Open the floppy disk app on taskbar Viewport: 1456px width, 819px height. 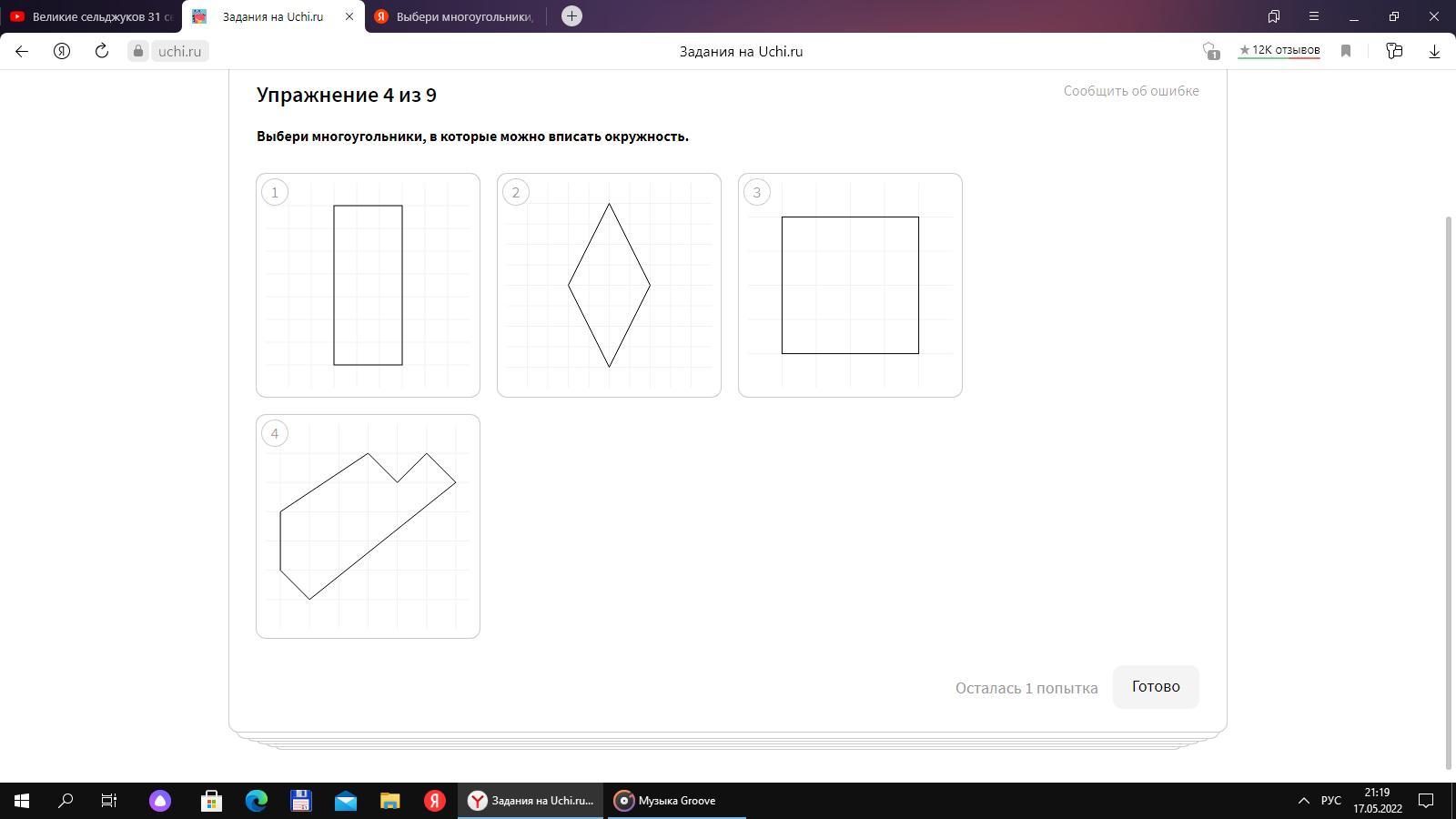[x=301, y=801]
